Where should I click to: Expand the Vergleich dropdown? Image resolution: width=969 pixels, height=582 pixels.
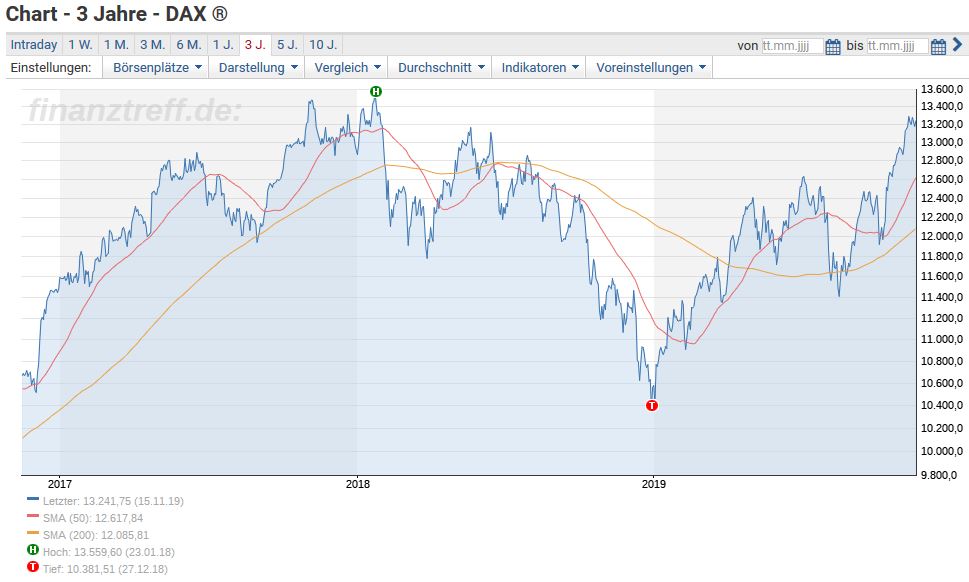347,67
